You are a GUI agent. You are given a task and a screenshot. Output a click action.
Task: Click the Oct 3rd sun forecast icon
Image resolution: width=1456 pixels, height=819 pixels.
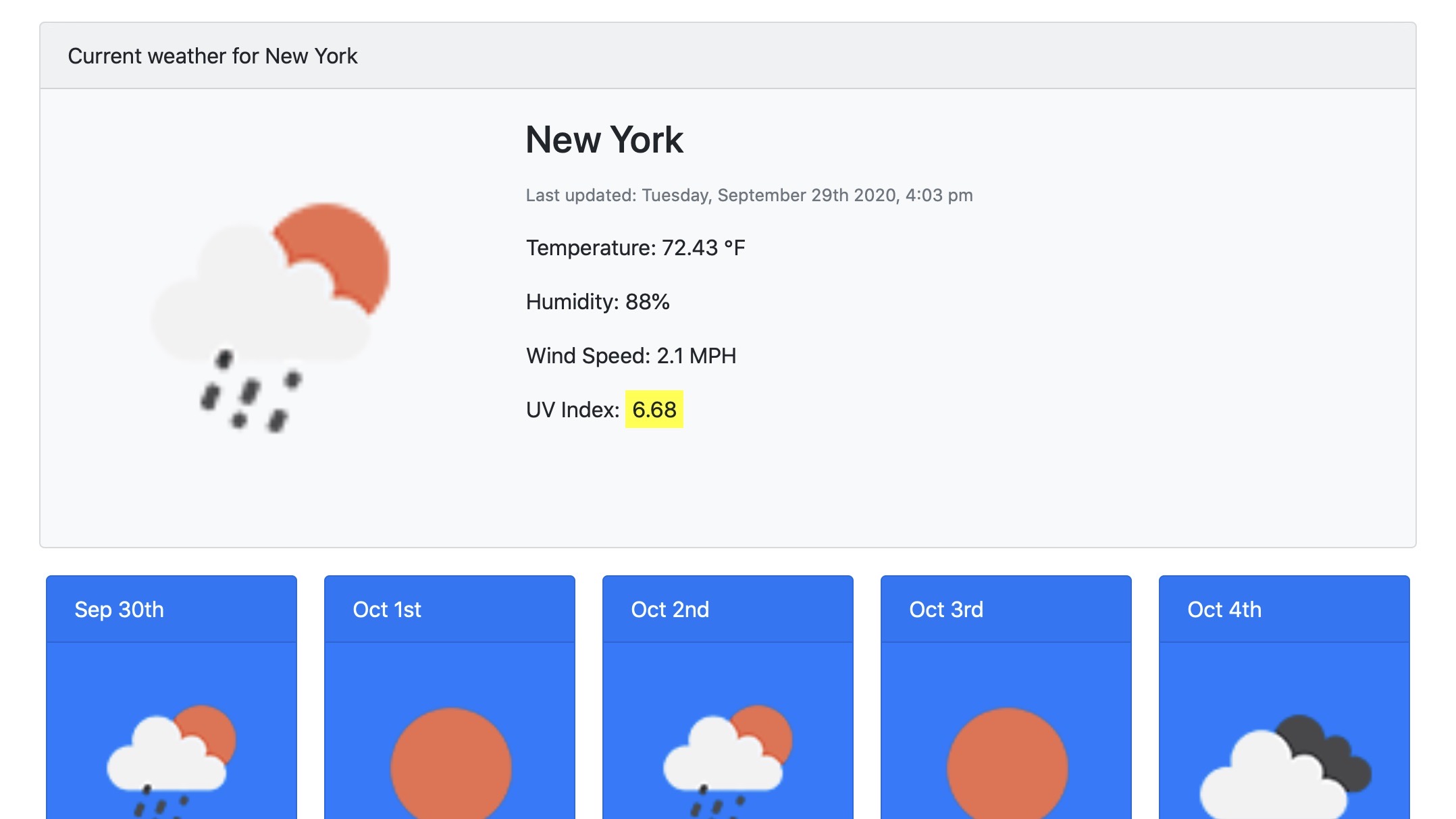pos(1007,766)
